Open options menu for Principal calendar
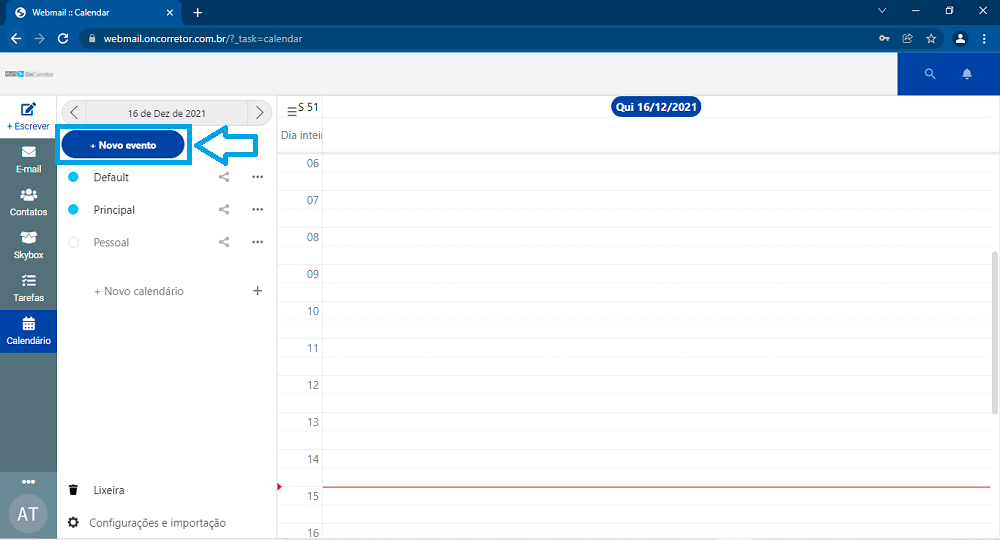1000x540 pixels. point(257,210)
